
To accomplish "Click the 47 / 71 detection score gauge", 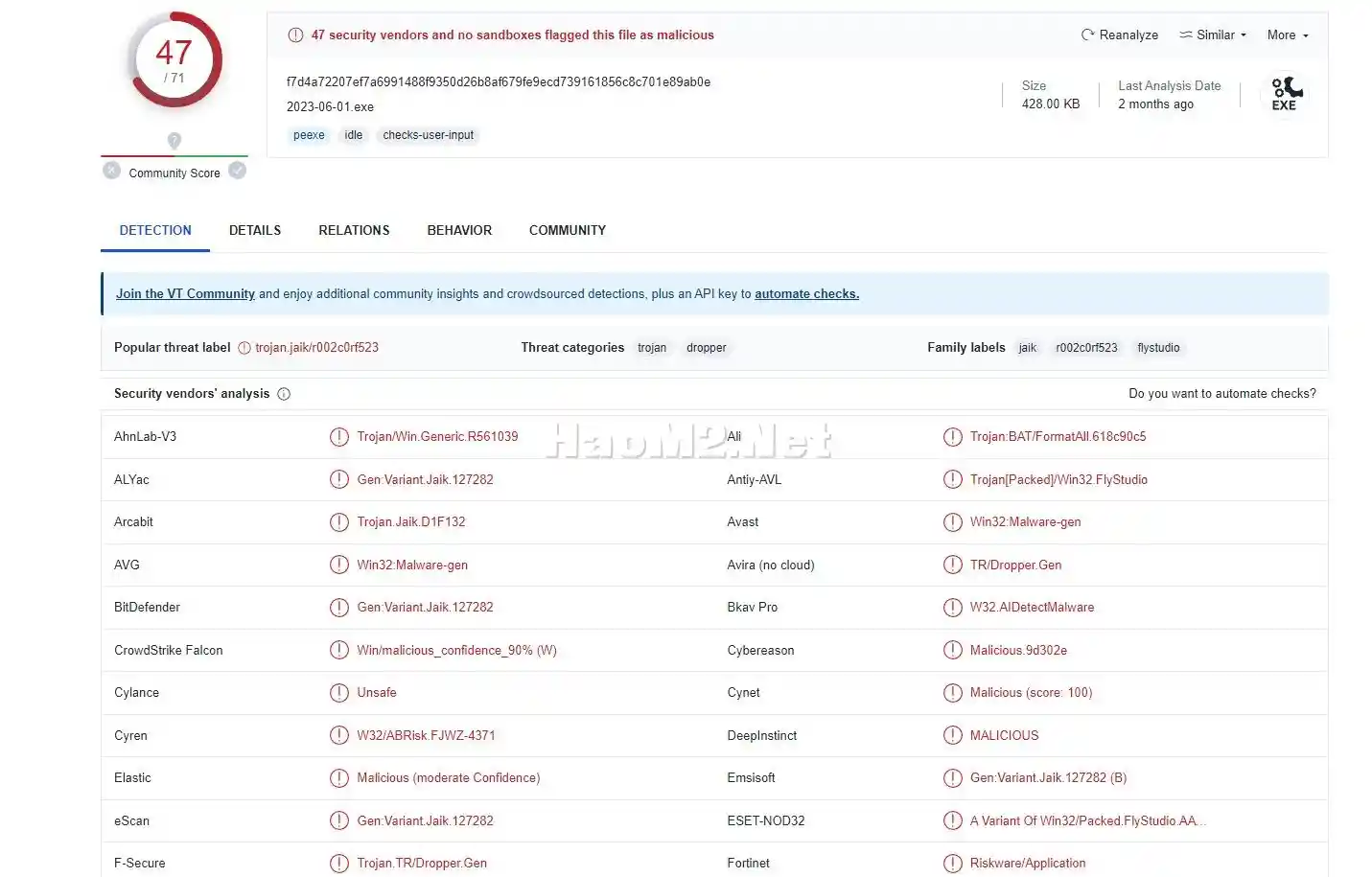I will (174, 60).
